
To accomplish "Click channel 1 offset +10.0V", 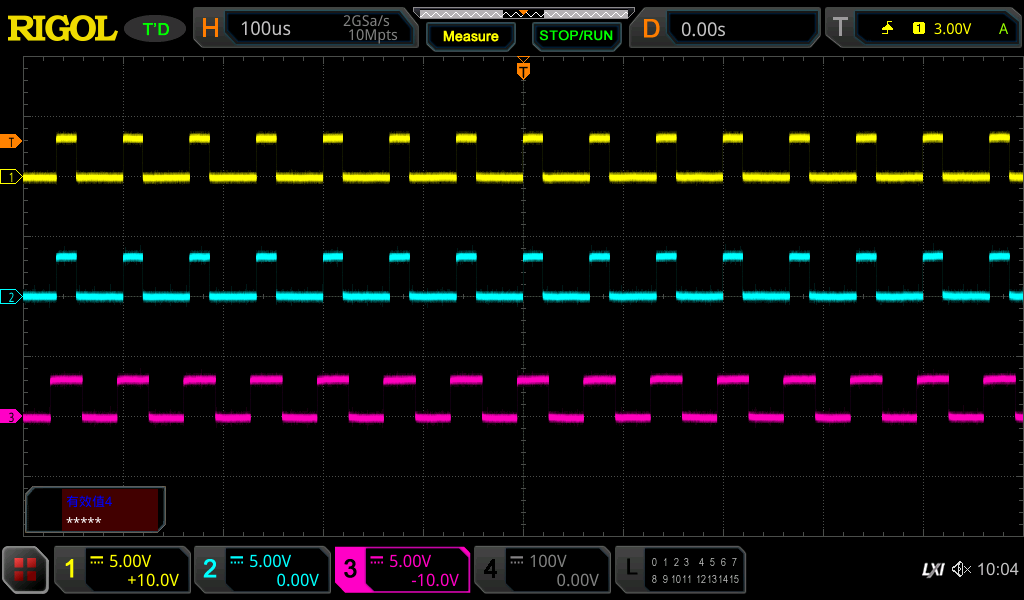I will point(153,580).
